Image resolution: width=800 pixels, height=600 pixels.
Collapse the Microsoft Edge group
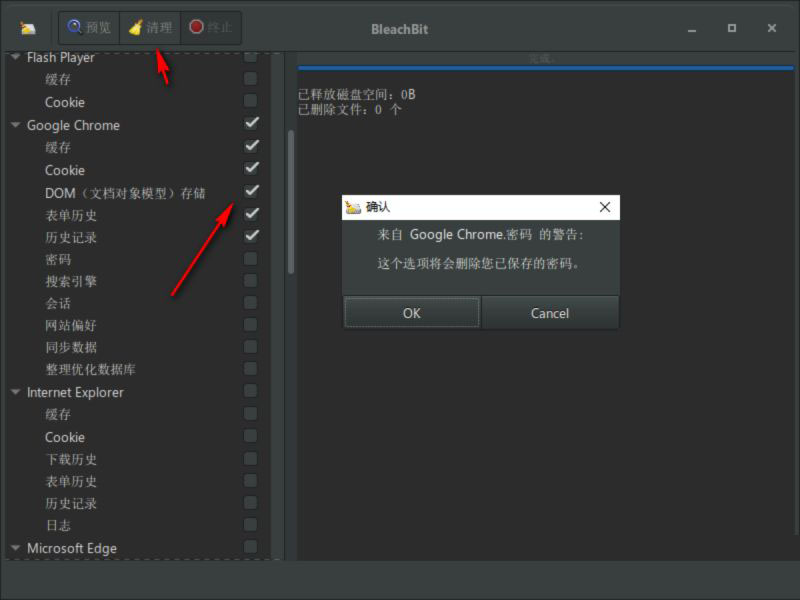(x=15, y=548)
